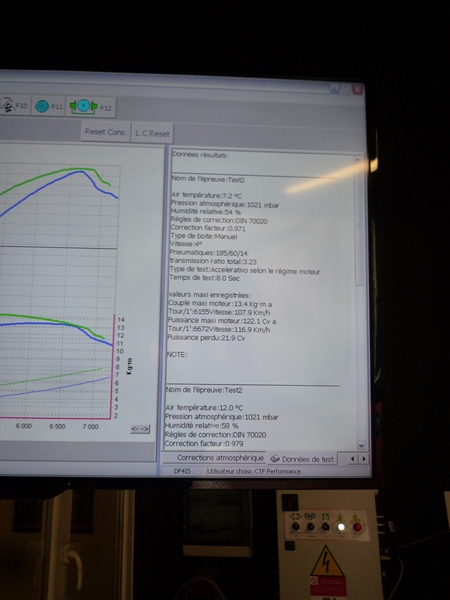Click 'Données résultats:' panel header
This screenshot has width=450, height=600.
pos(201,155)
